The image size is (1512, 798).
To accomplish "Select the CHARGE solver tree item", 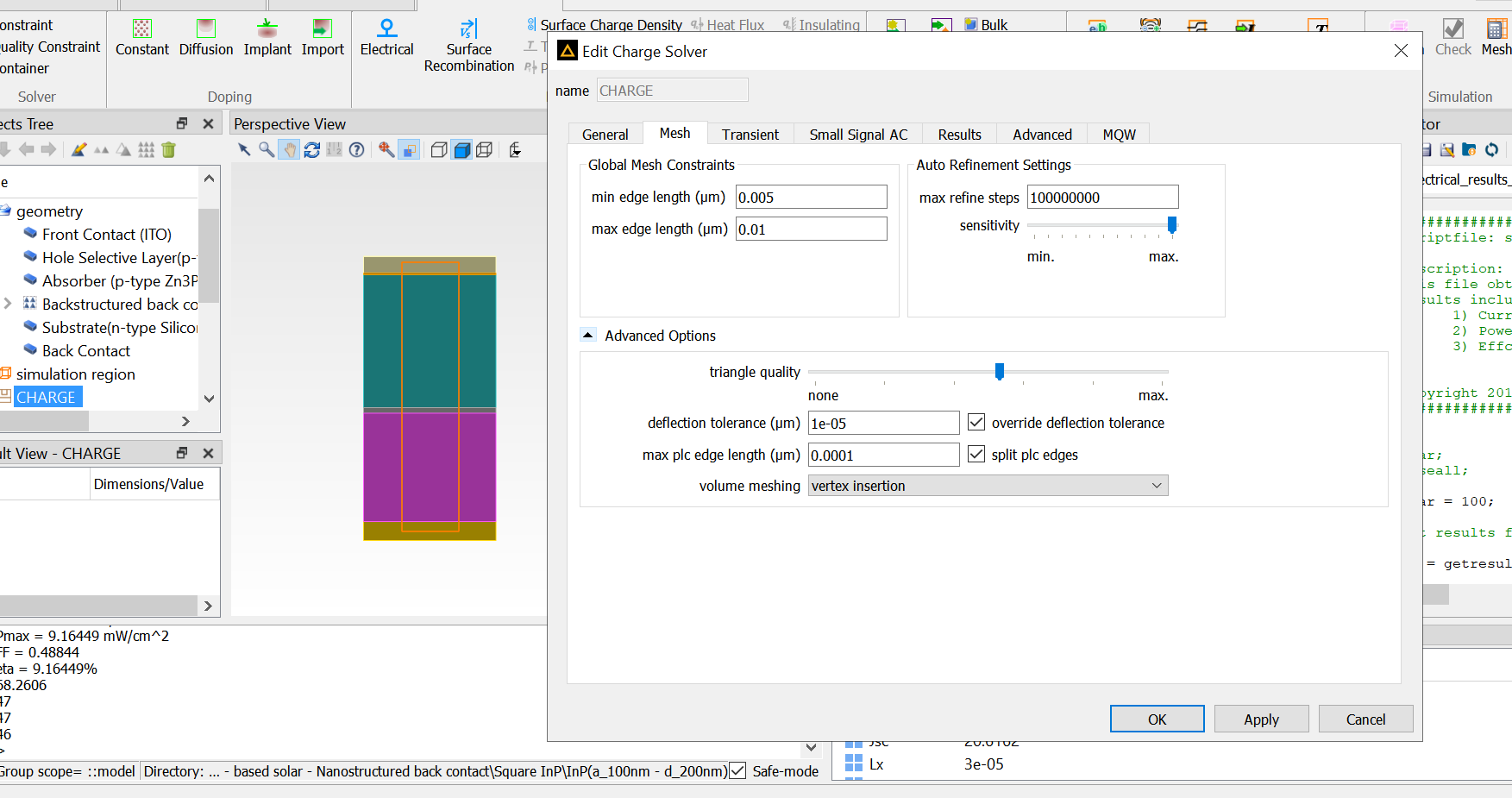I will [47, 398].
